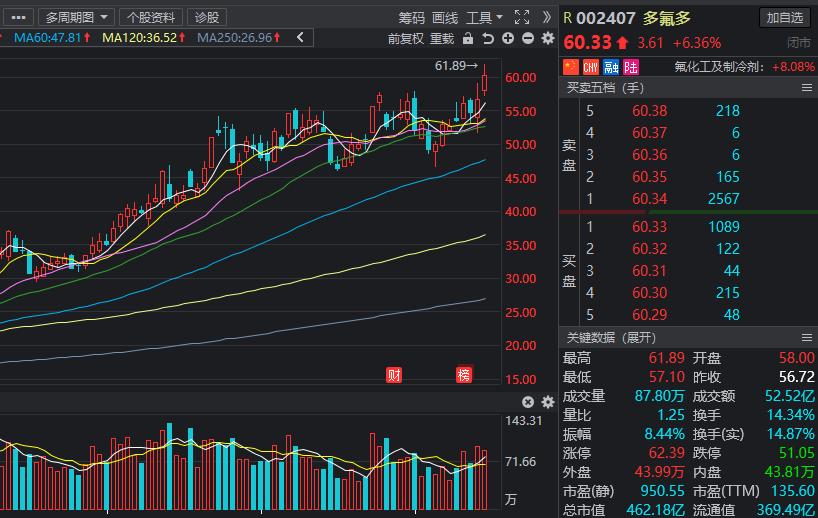
Task: Click the undo arrow icon
Action: tap(488, 38)
